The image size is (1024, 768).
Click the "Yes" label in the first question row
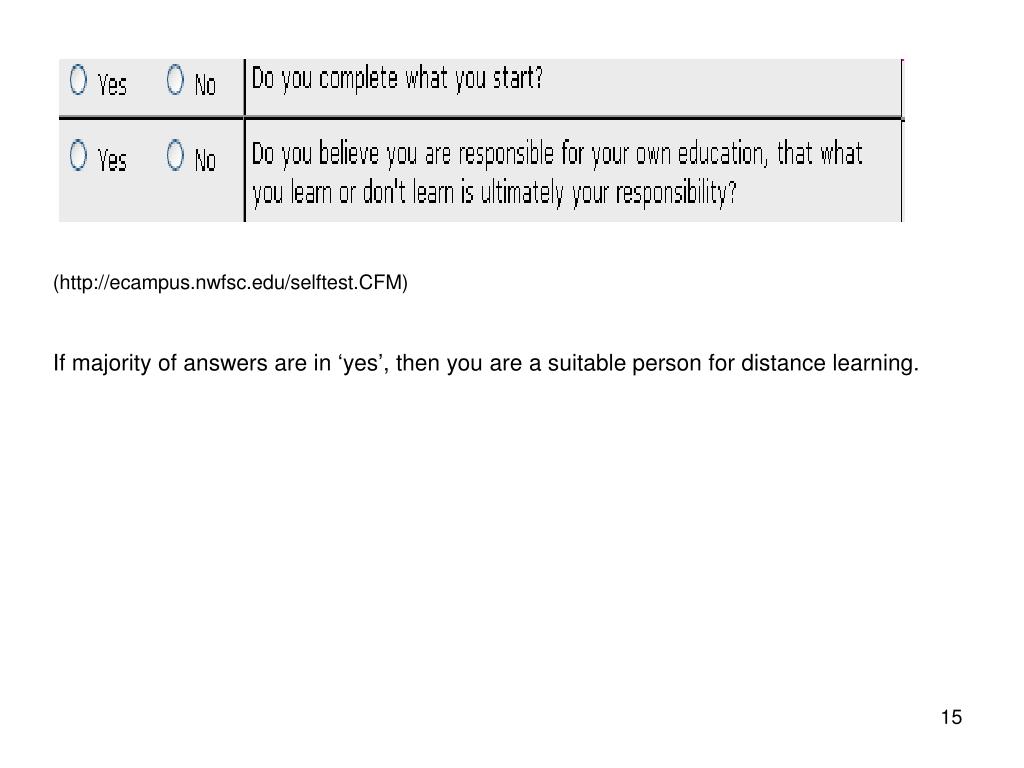click(x=112, y=84)
